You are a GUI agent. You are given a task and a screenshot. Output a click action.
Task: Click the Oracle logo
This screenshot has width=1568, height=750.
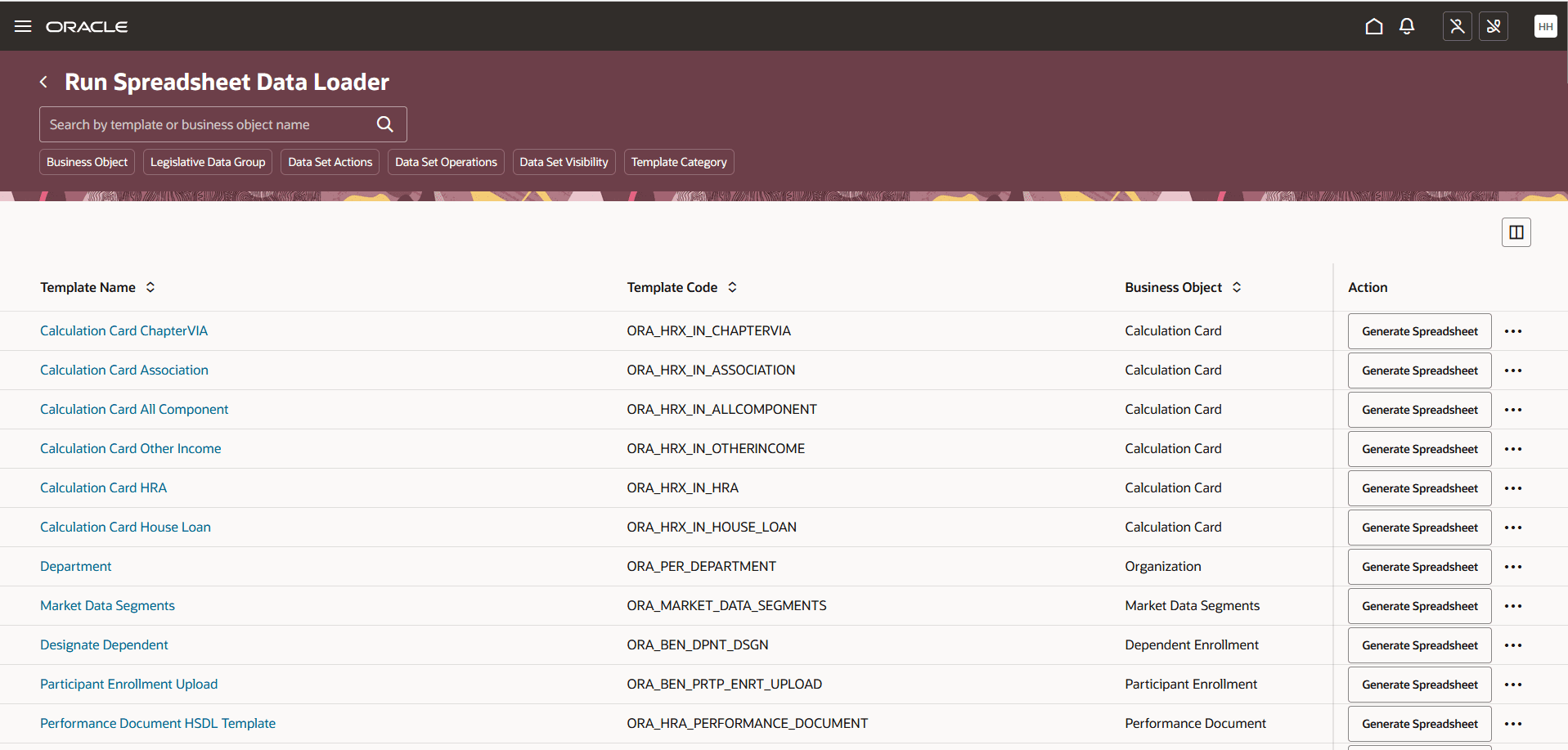coord(86,25)
